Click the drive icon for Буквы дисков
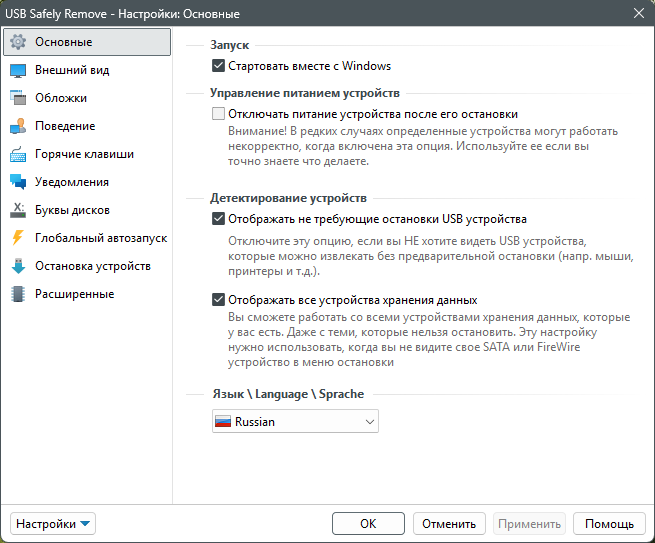Image resolution: width=655 pixels, height=543 pixels. pyautogui.click(x=18, y=210)
